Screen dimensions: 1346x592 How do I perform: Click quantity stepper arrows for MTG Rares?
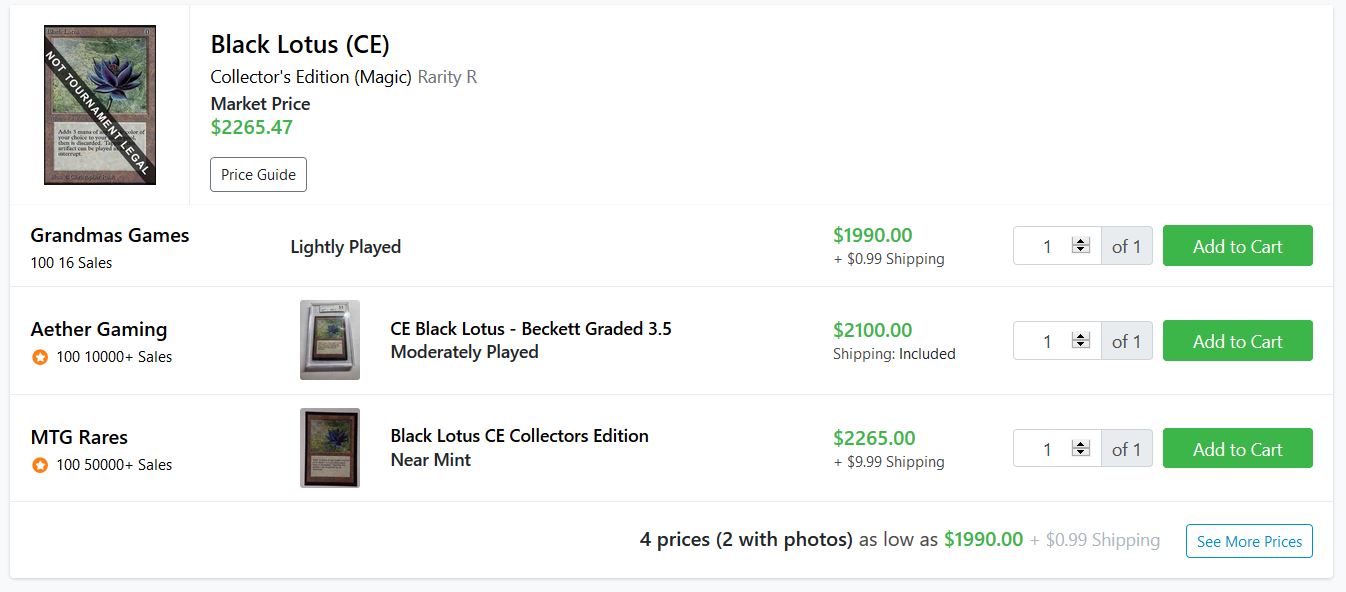1080,449
